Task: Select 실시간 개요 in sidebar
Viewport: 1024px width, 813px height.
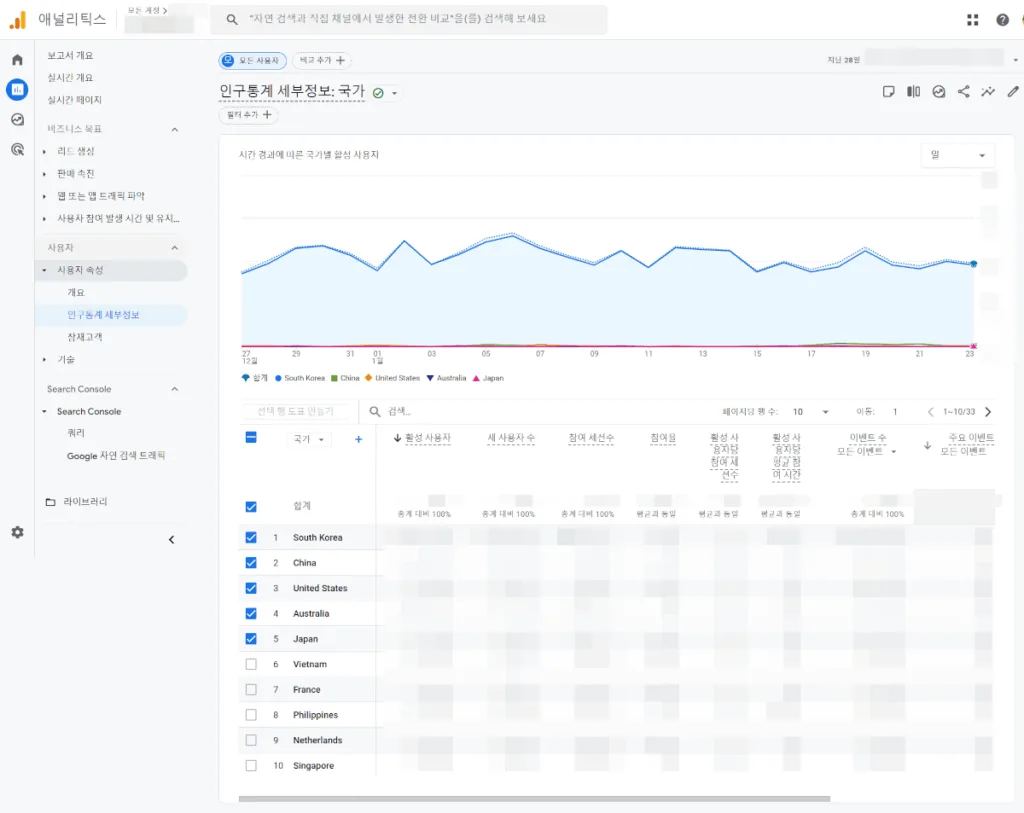Action: 70,78
